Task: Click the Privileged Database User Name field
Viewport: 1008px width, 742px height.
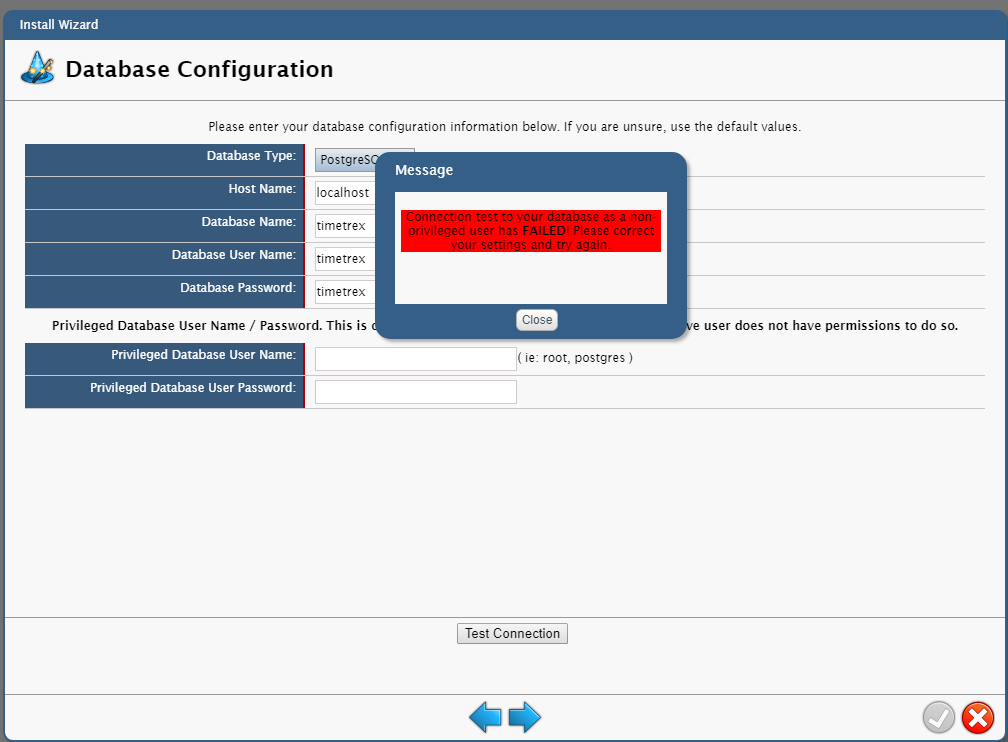Action: (415, 358)
